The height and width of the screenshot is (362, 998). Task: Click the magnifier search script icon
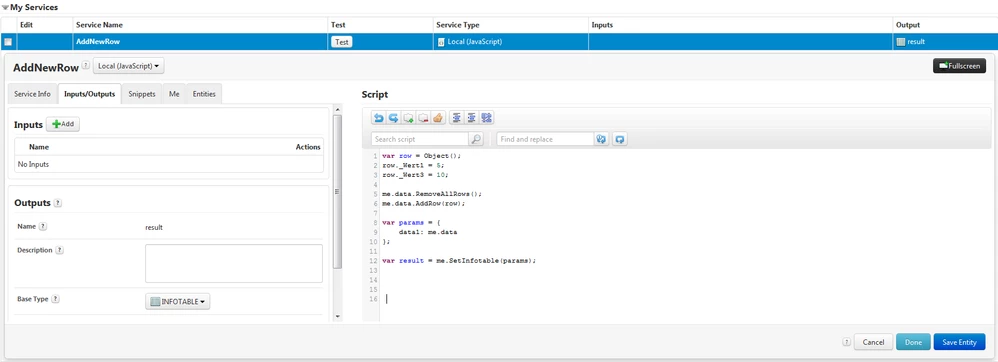coord(475,139)
